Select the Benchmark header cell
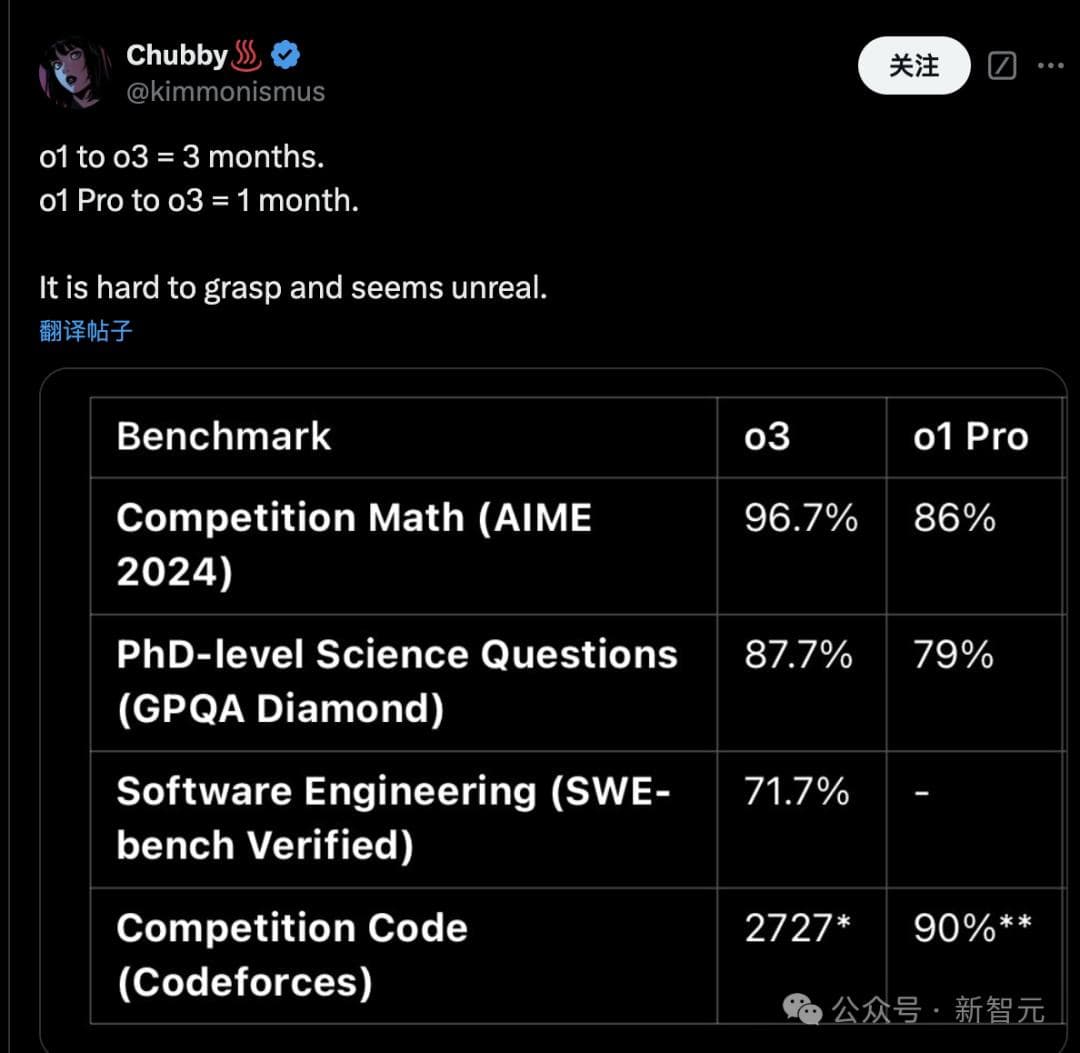Image resolution: width=1080 pixels, height=1053 pixels. tap(224, 437)
